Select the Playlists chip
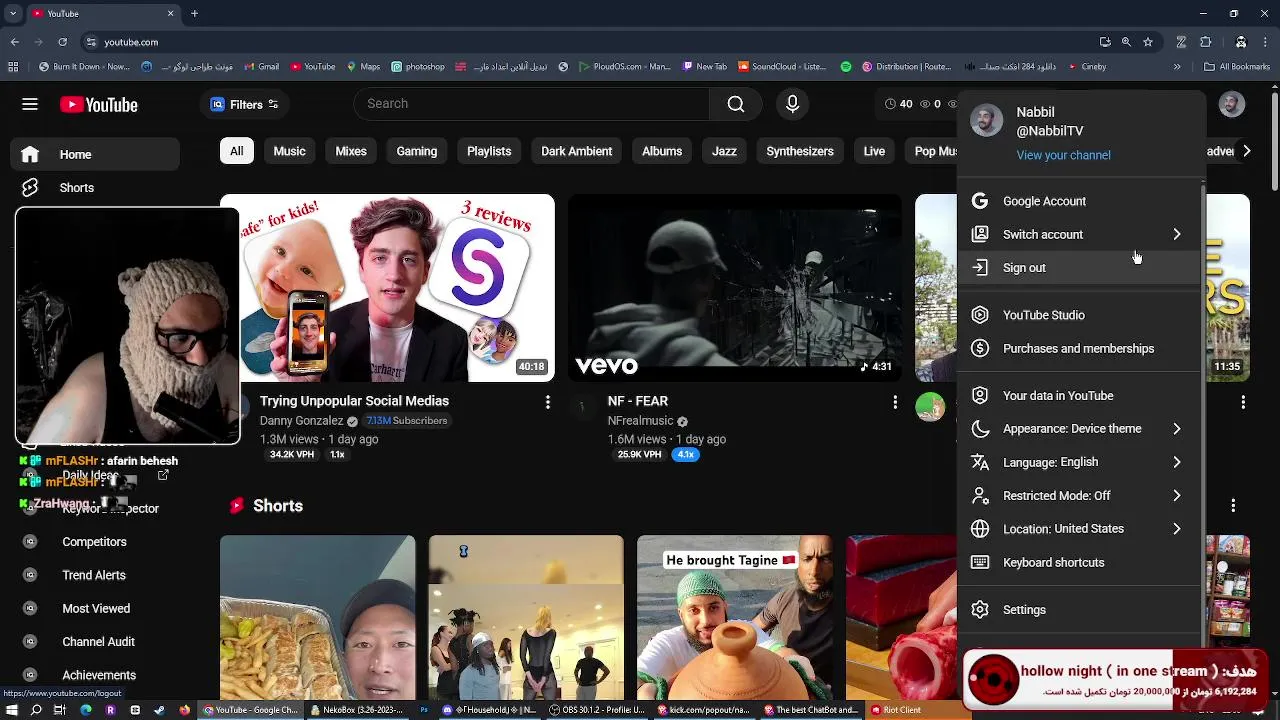This screenshot has width=1280, height=720. (x=489, y=151)
